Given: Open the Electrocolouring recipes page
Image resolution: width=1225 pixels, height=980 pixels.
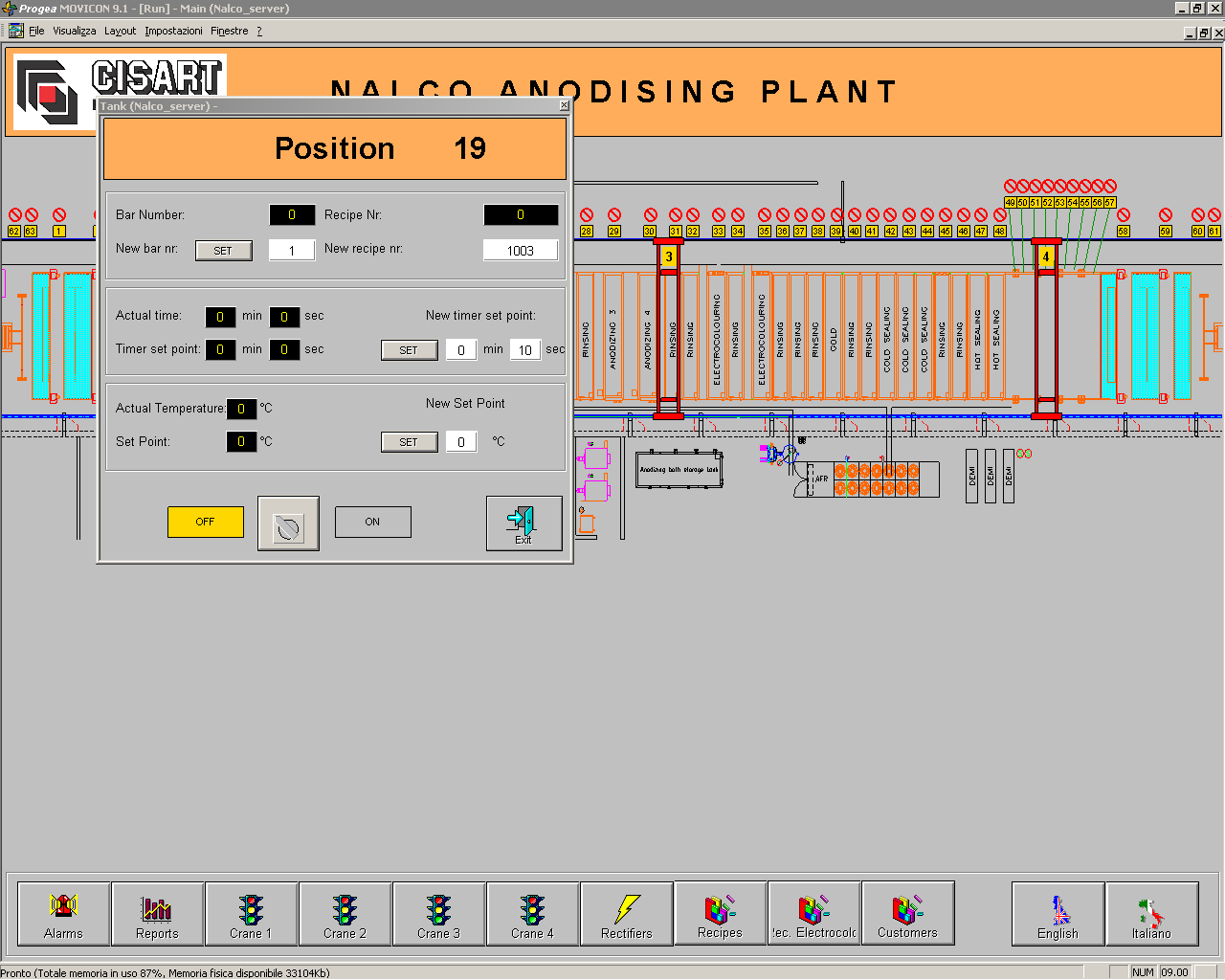Looking at the screenshot, I should point(813,914).
